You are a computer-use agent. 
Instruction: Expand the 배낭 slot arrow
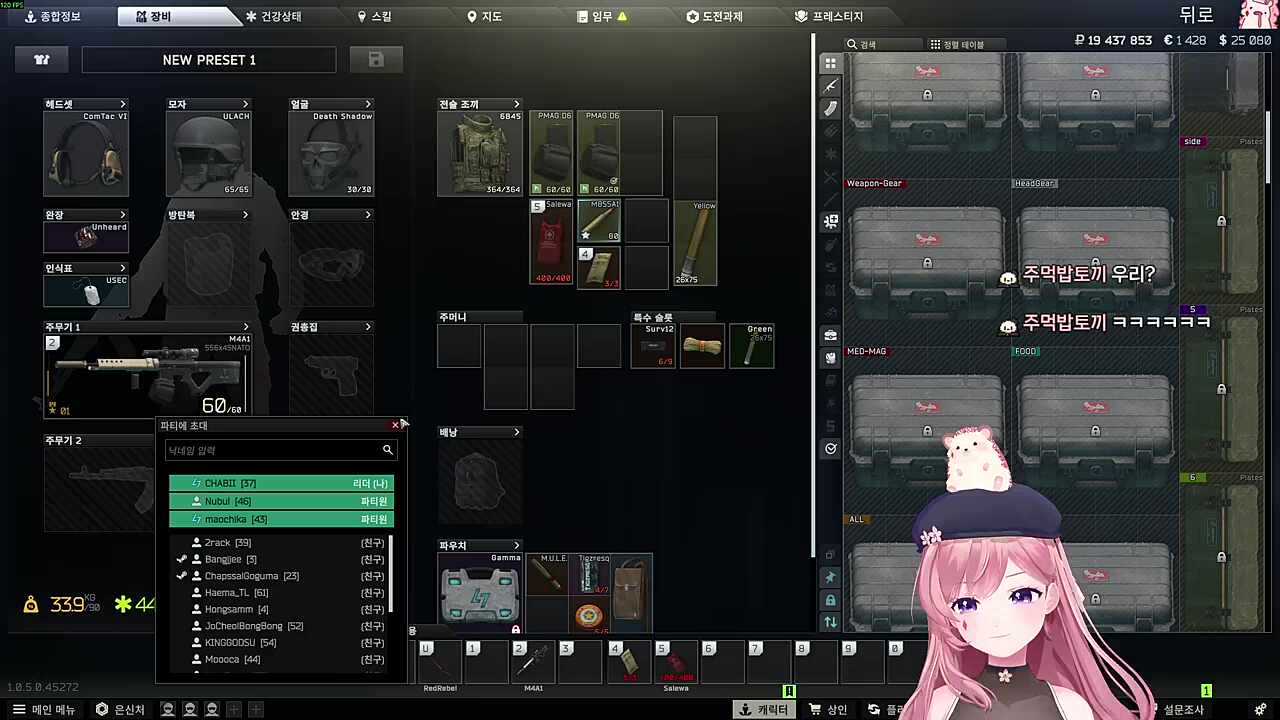pos(517,432)
